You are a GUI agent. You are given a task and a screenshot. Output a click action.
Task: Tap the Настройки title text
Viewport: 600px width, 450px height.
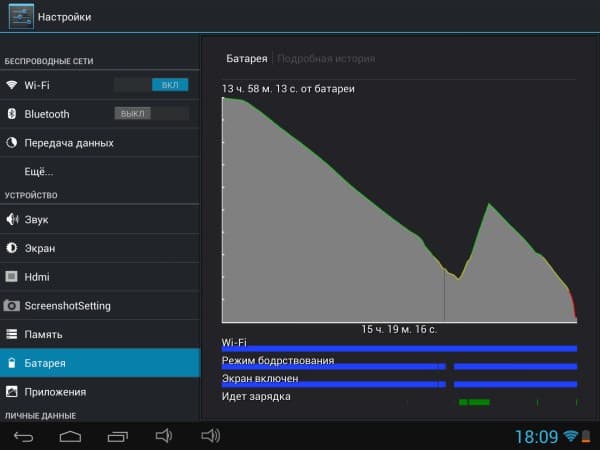click(64, 17)
